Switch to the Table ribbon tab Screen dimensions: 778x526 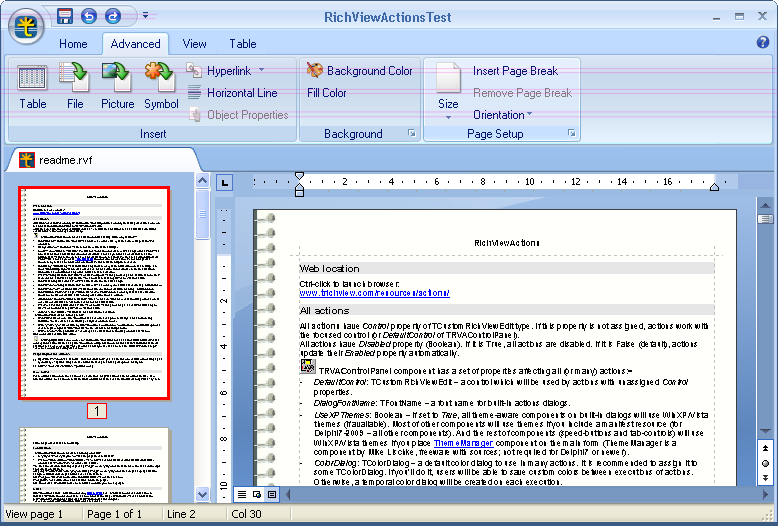[243, 44]
